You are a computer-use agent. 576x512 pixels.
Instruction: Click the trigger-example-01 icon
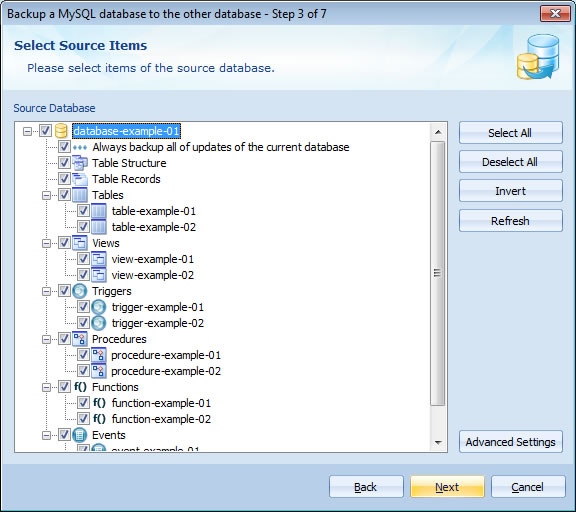99,307
